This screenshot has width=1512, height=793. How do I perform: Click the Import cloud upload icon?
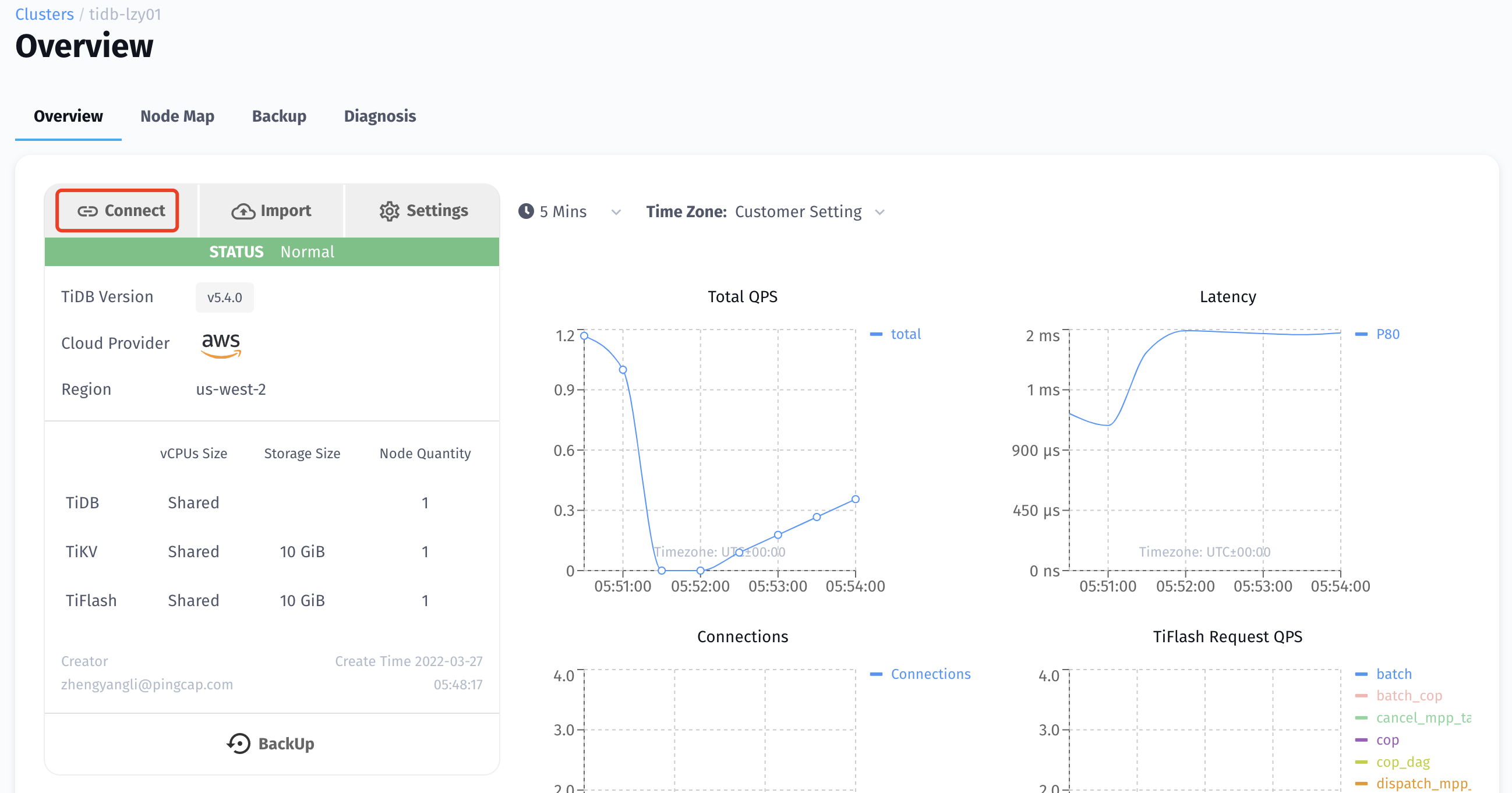(243, 211)
